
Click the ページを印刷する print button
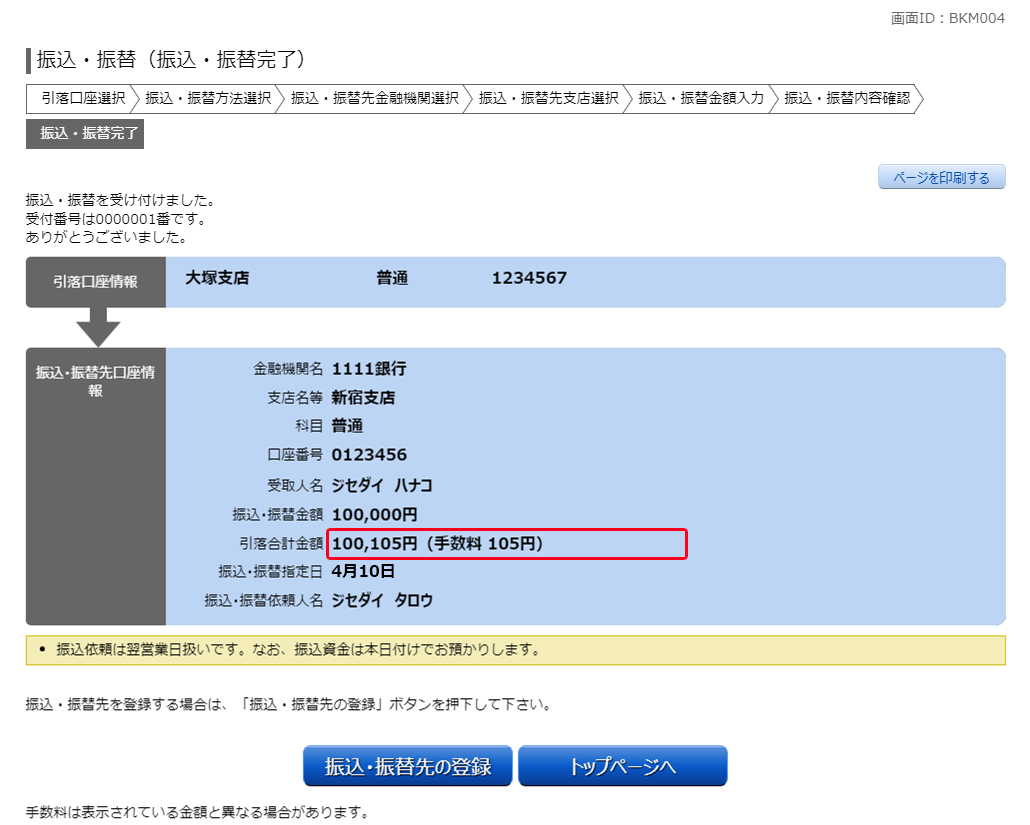[x=941, y=178]
